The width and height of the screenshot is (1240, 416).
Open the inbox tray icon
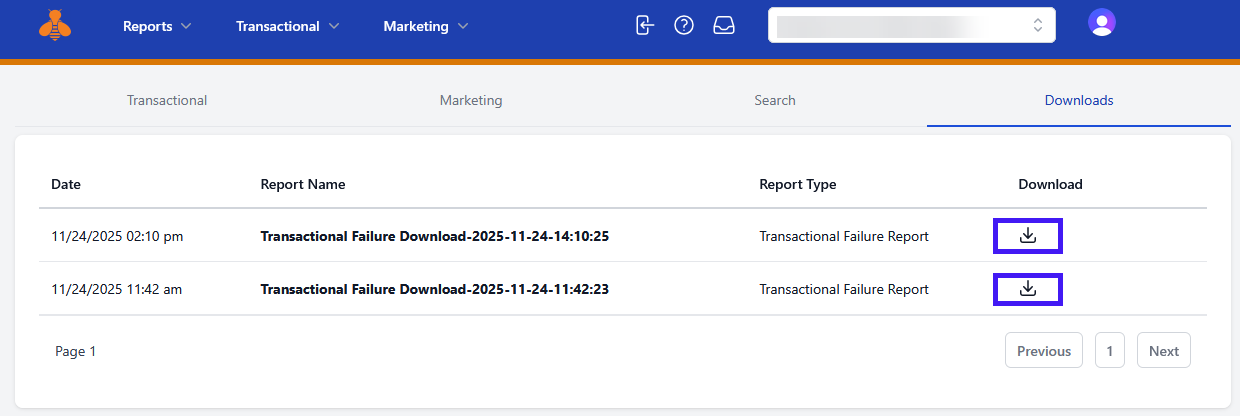tap(724, 26)
